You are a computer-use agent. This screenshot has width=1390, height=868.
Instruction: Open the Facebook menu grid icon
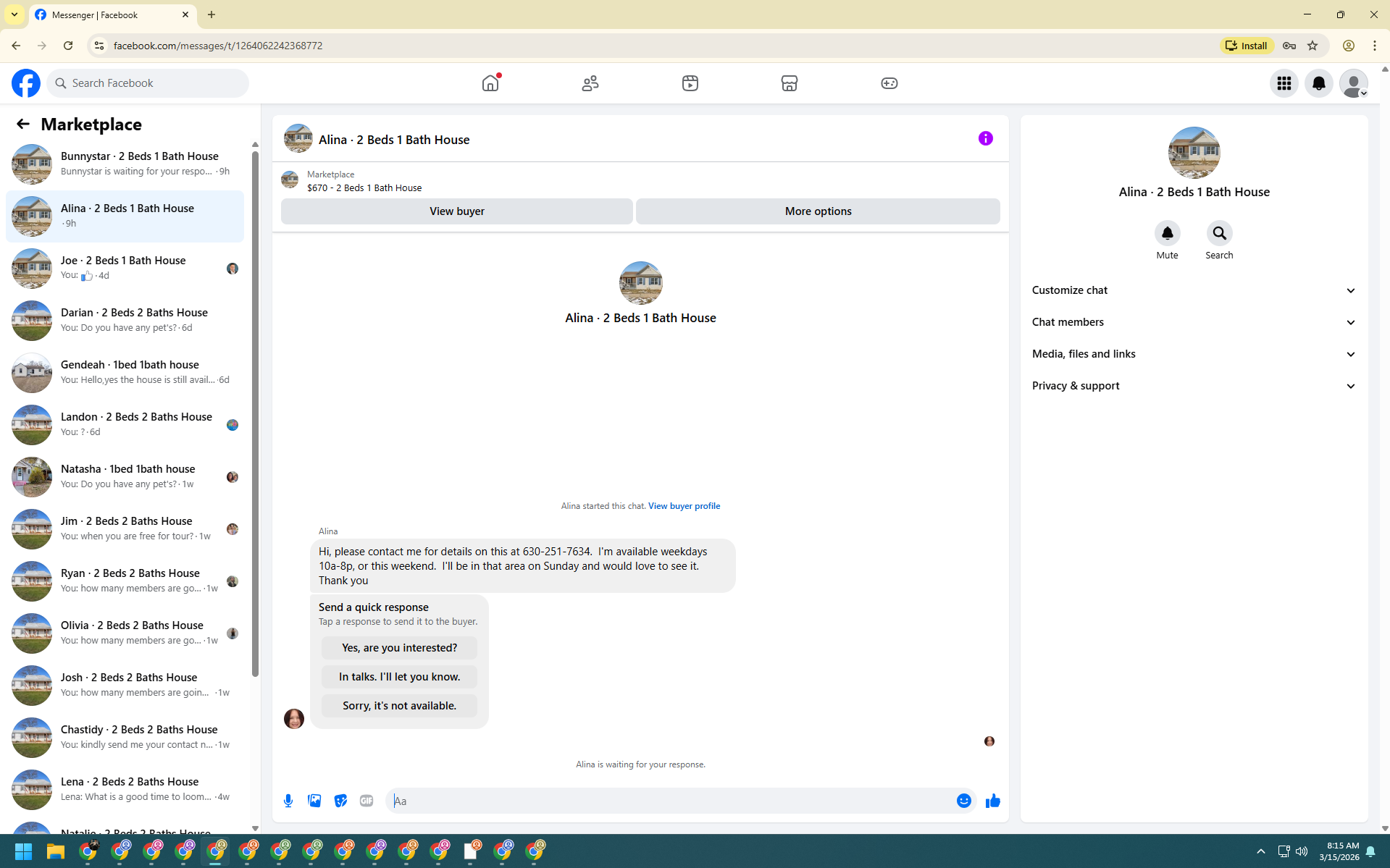coord(1284,83)
